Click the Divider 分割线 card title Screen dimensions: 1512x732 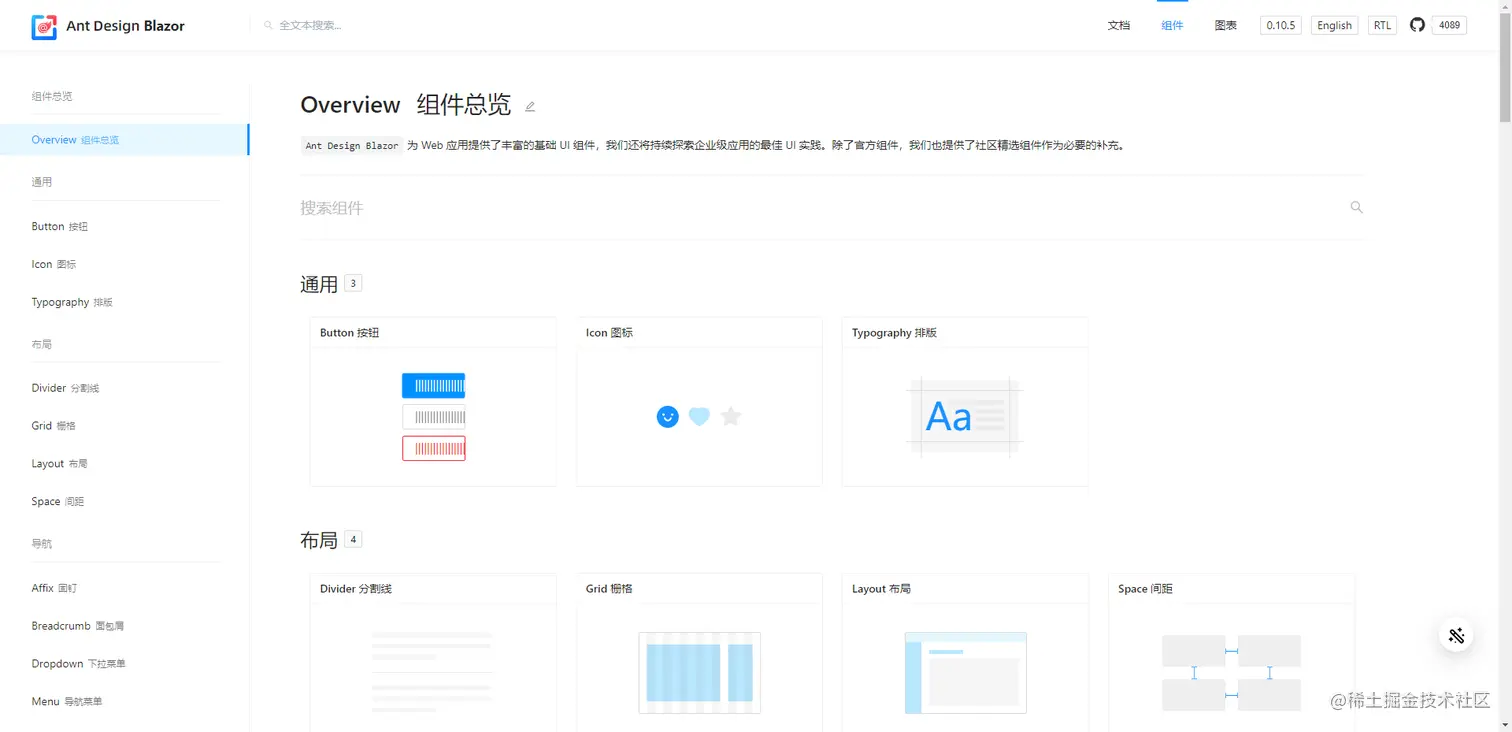(356, 589)
